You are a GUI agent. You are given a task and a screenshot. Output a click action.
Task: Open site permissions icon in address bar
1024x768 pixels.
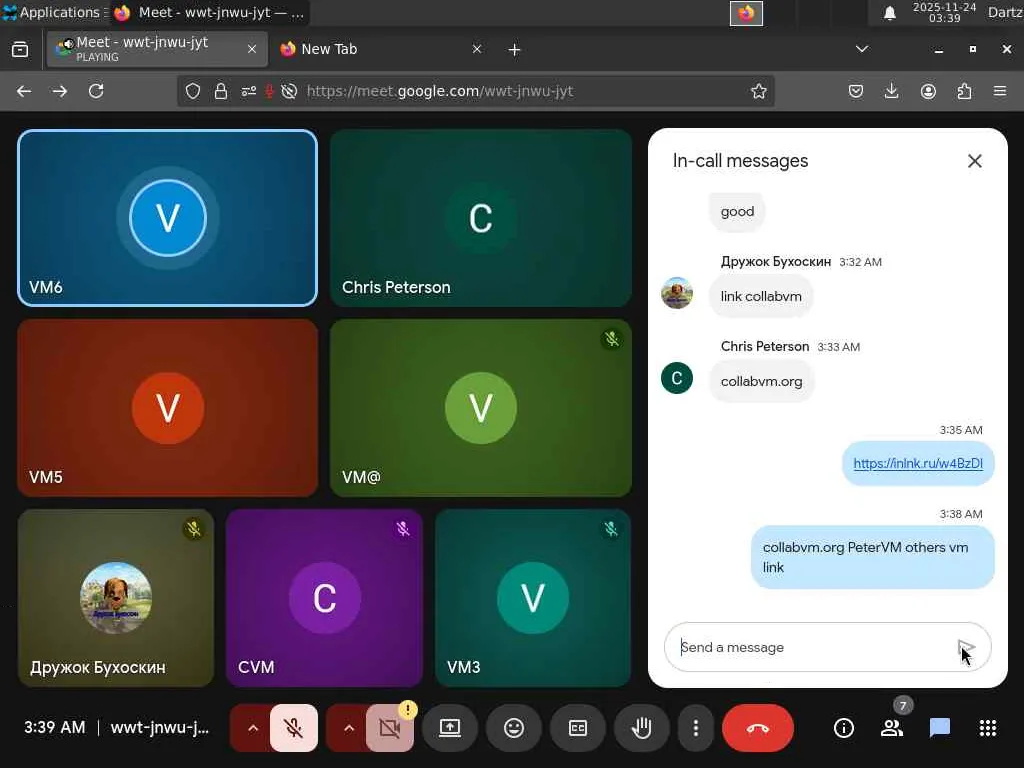[249, 91]
